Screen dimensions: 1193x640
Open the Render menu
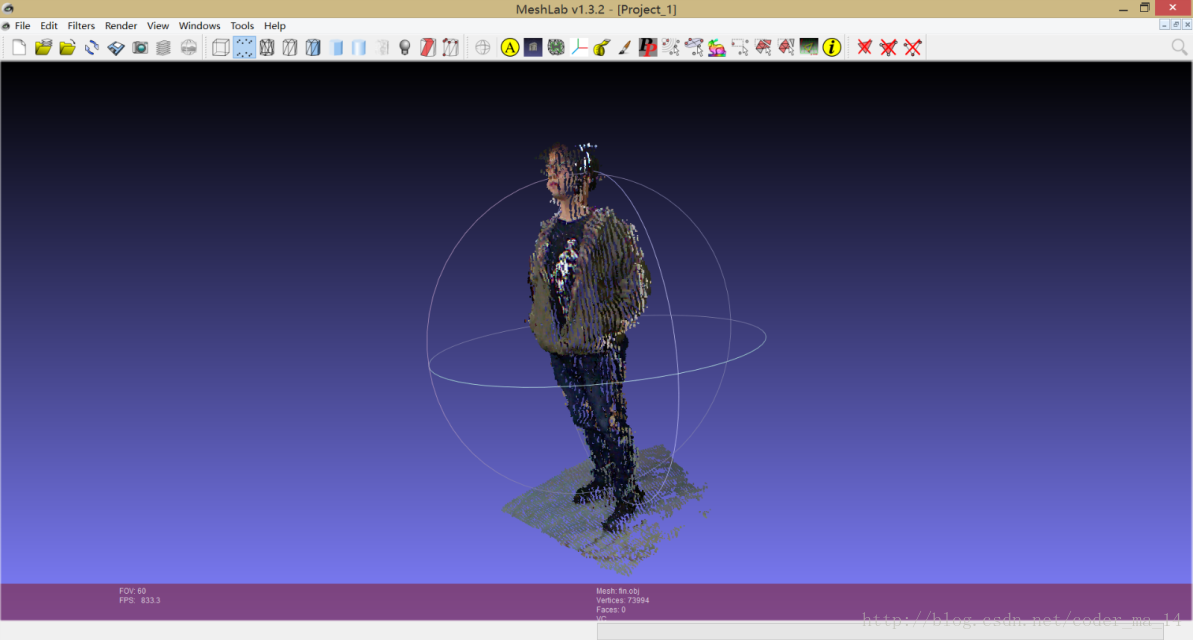point(121,26)
